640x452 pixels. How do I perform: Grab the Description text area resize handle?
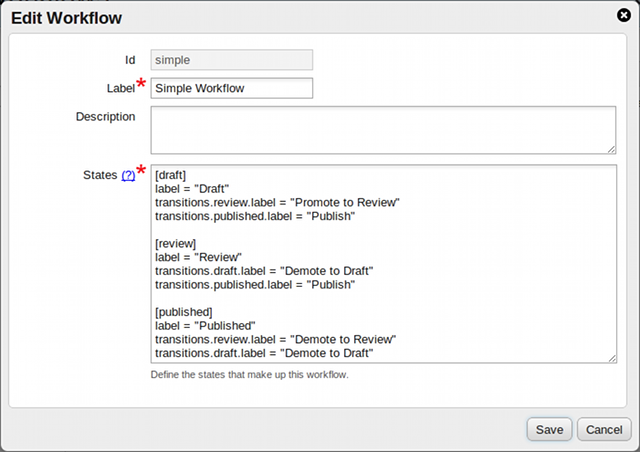(x=610, y=149)
